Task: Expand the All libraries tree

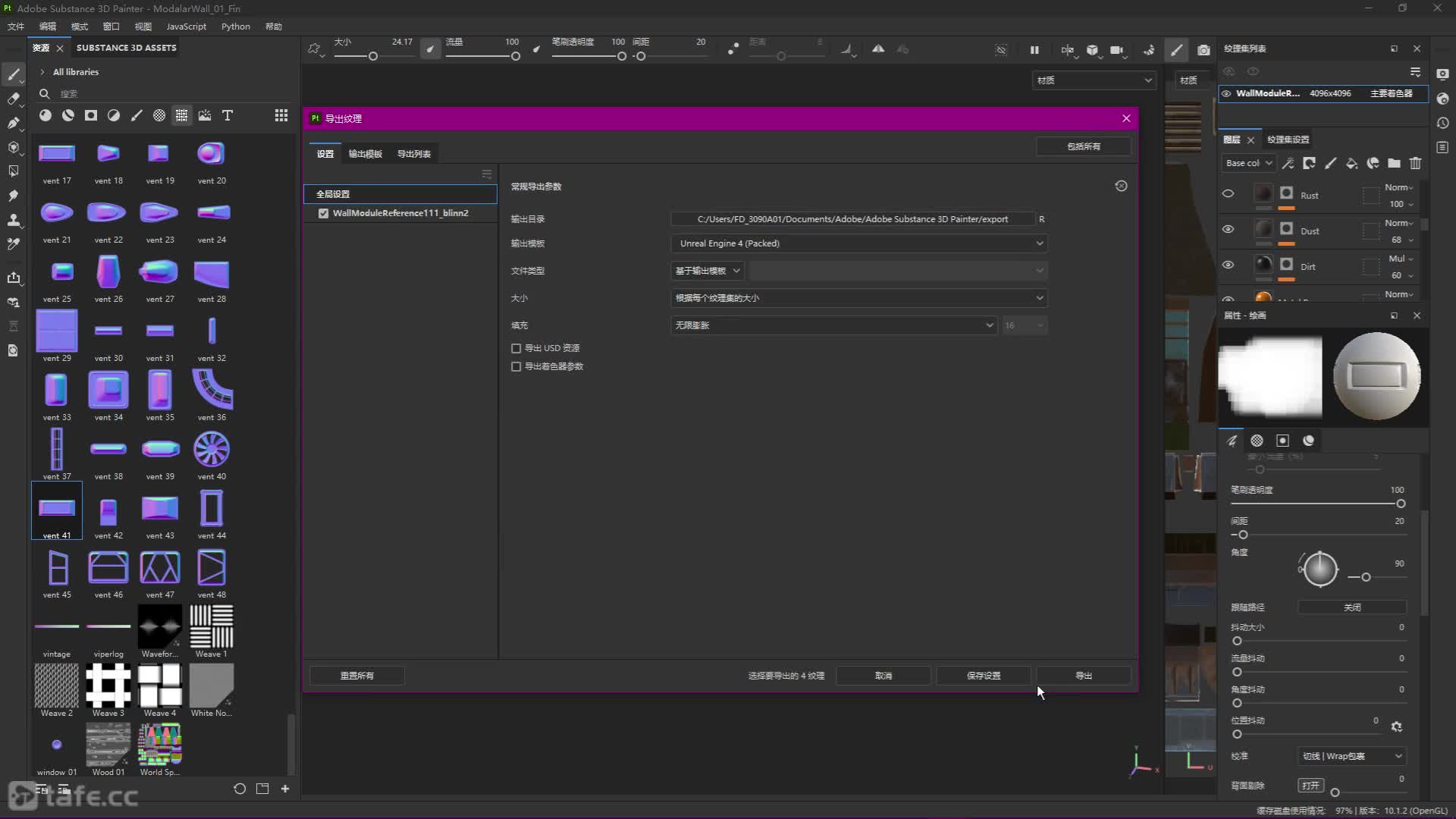Action: 42,72
